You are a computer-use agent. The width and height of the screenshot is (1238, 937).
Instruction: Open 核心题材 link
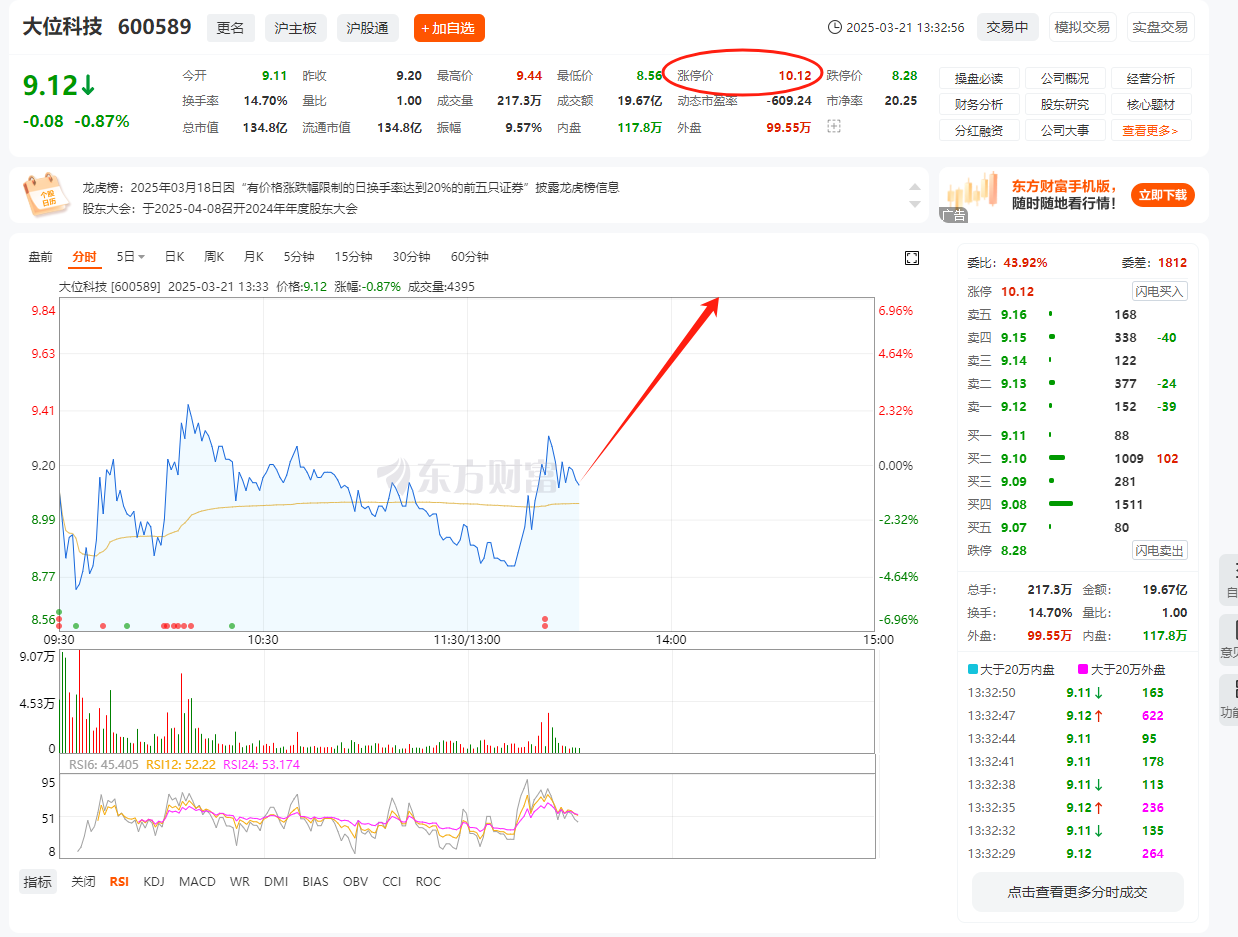tap(1151, 104)
